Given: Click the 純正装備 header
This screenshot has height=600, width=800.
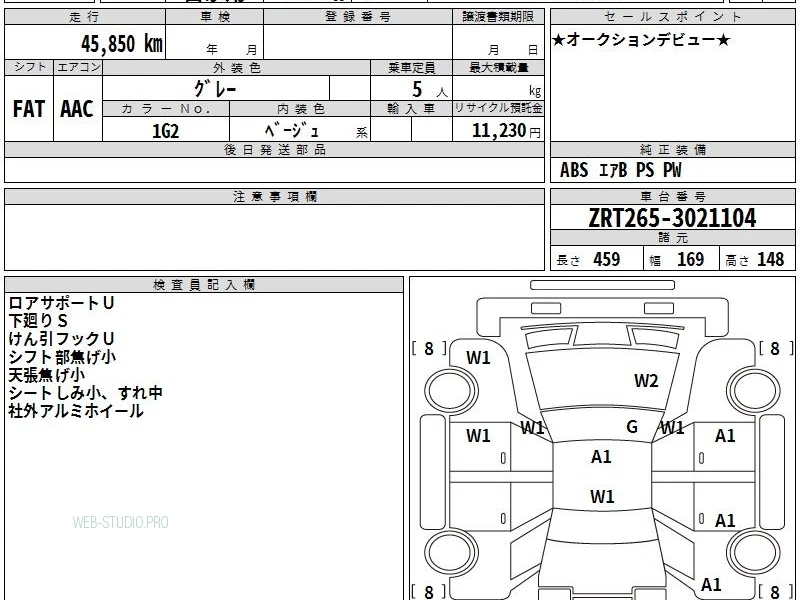Looking at the screenshot, I should tap(672, 149).
